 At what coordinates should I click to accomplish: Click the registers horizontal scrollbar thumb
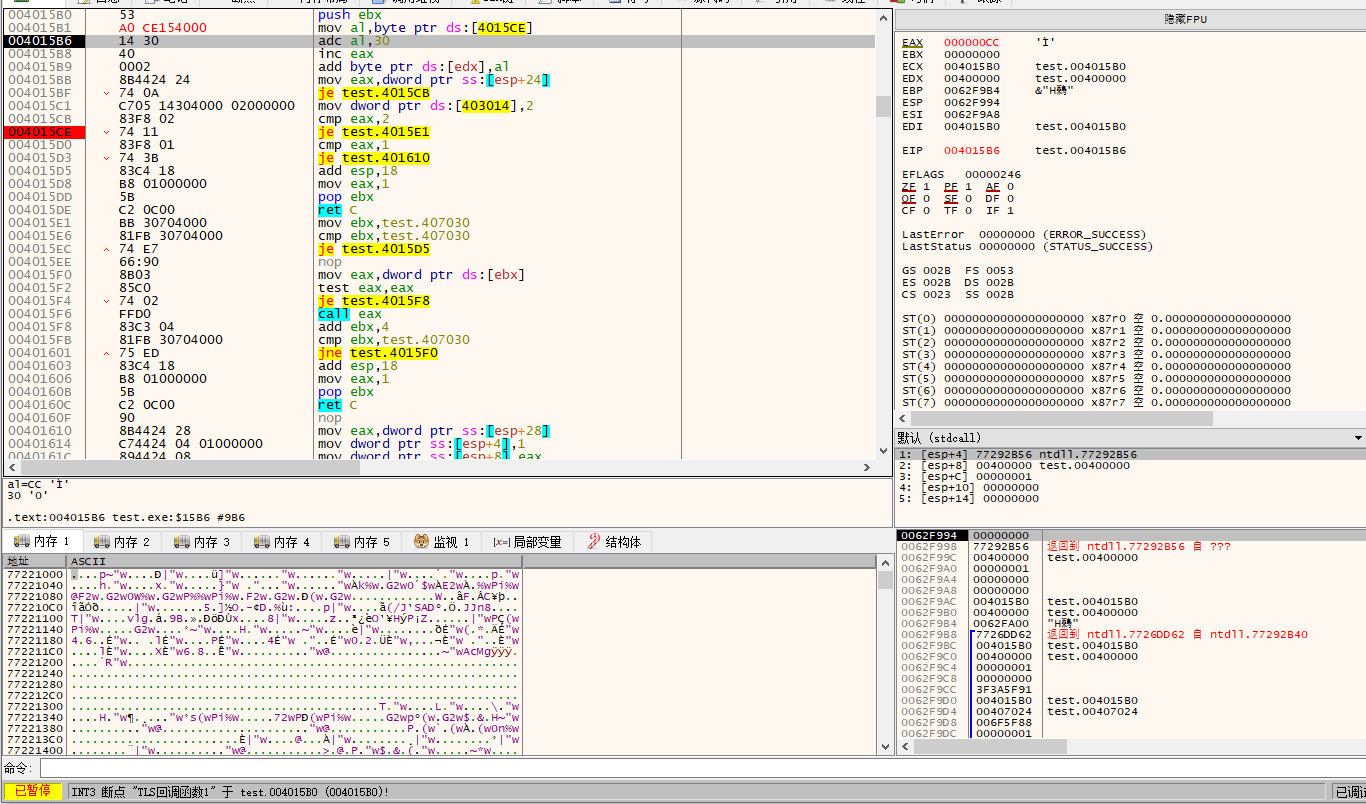coord(1061,419)
